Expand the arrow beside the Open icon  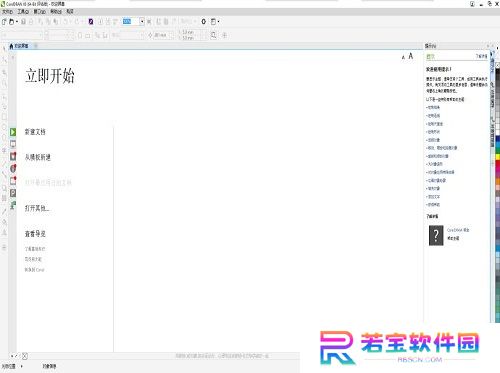pyautogui.click(x=17, y=22)
